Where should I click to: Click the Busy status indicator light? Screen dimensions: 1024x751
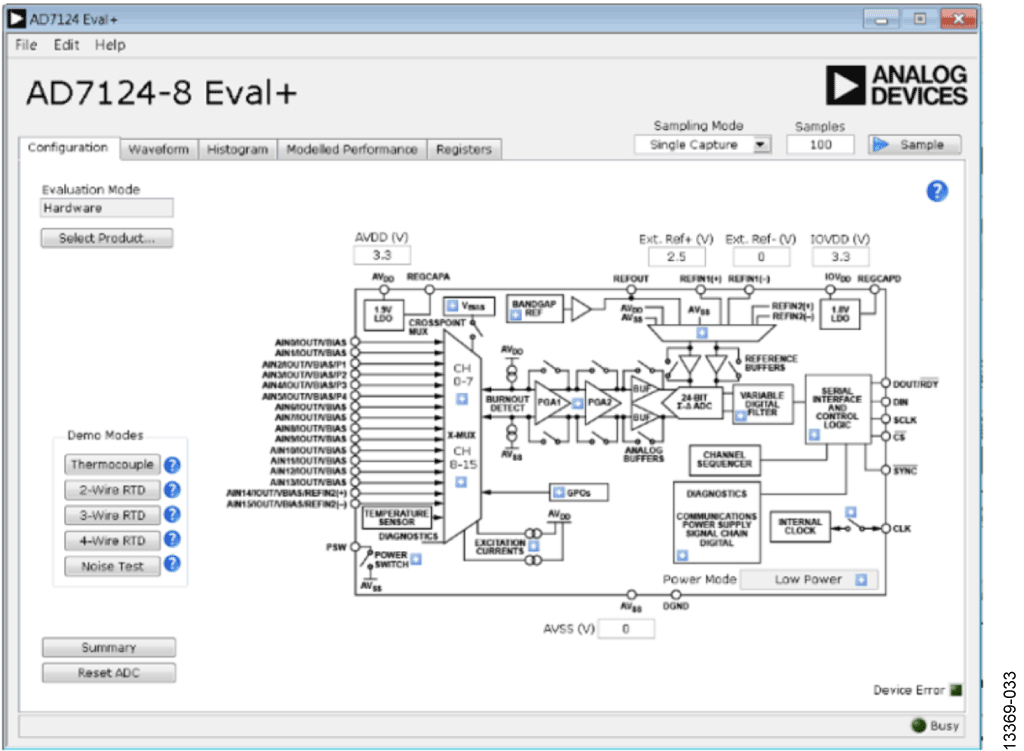coord(917,726)
